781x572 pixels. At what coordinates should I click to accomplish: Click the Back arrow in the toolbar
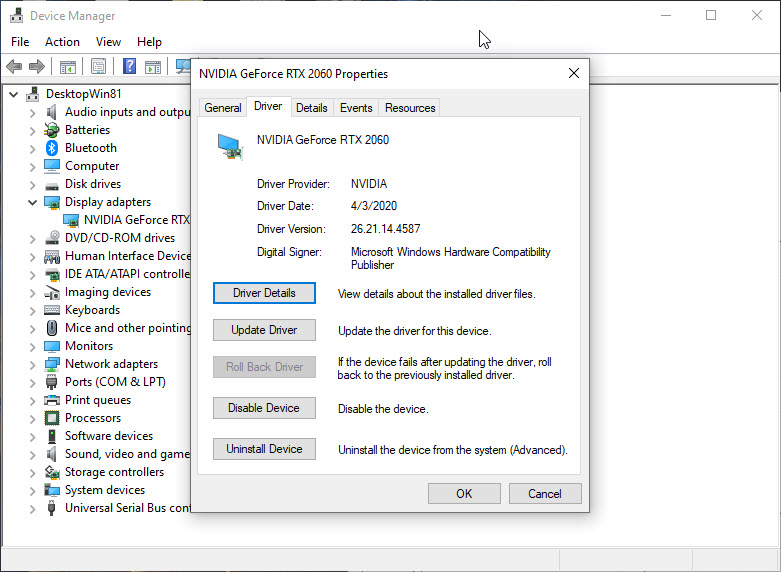click(14, 66)
